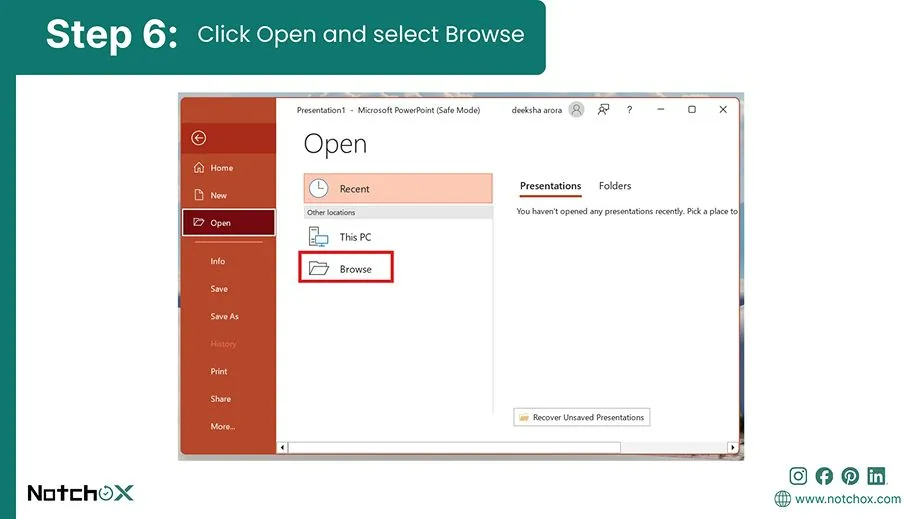This screenshot has width=922, height=519.
Task: Select the Recent location entry
Action: pyautogui.click(x=398, y=189)
